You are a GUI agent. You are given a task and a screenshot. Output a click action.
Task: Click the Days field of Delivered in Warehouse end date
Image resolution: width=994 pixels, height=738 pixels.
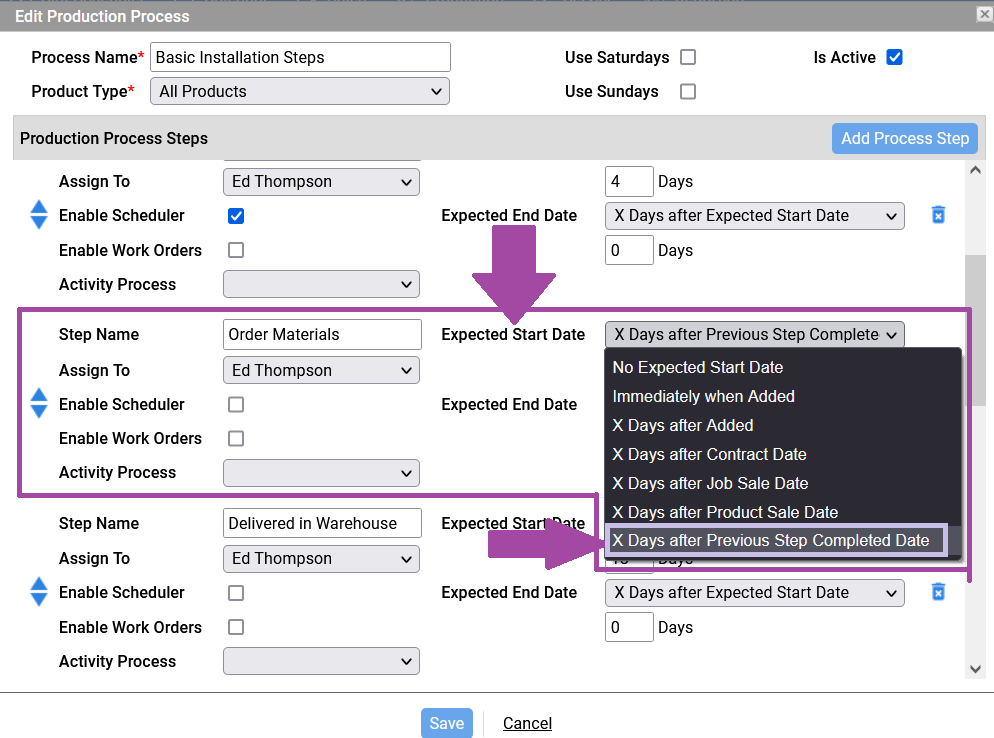click(x=629, y=627)
